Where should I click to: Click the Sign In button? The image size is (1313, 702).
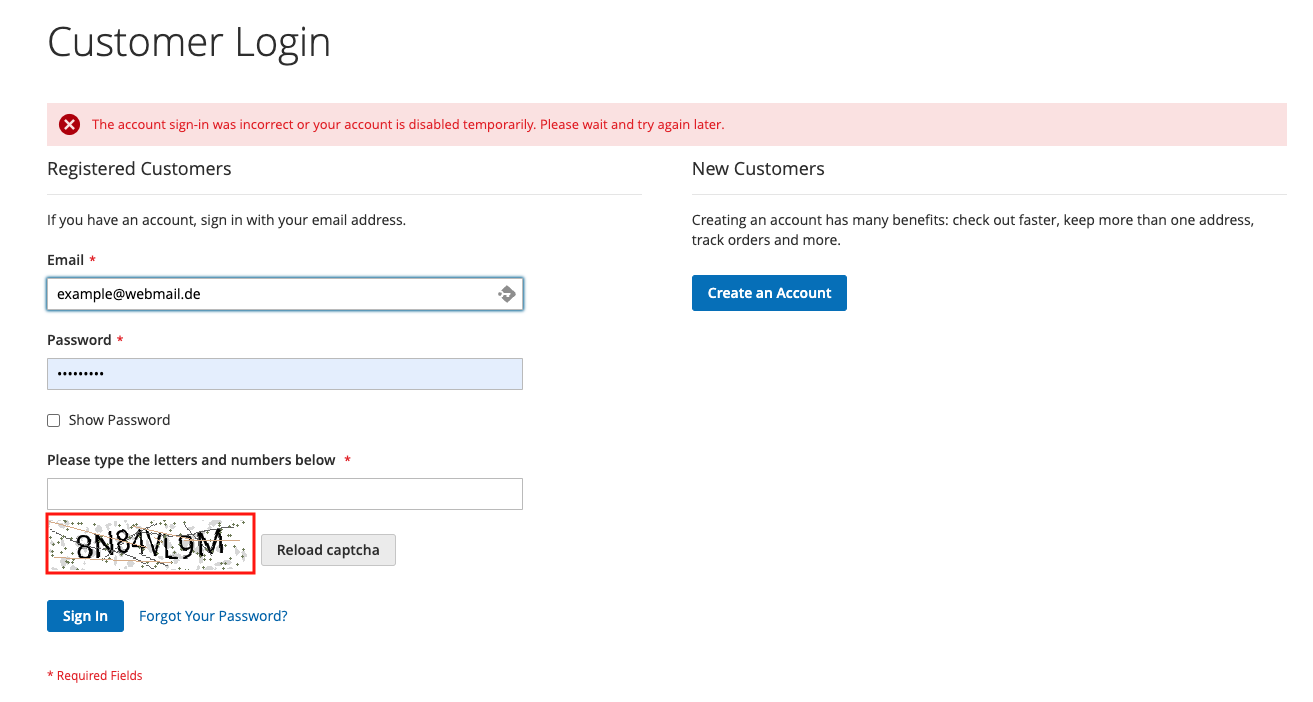[x=85, y=616]
